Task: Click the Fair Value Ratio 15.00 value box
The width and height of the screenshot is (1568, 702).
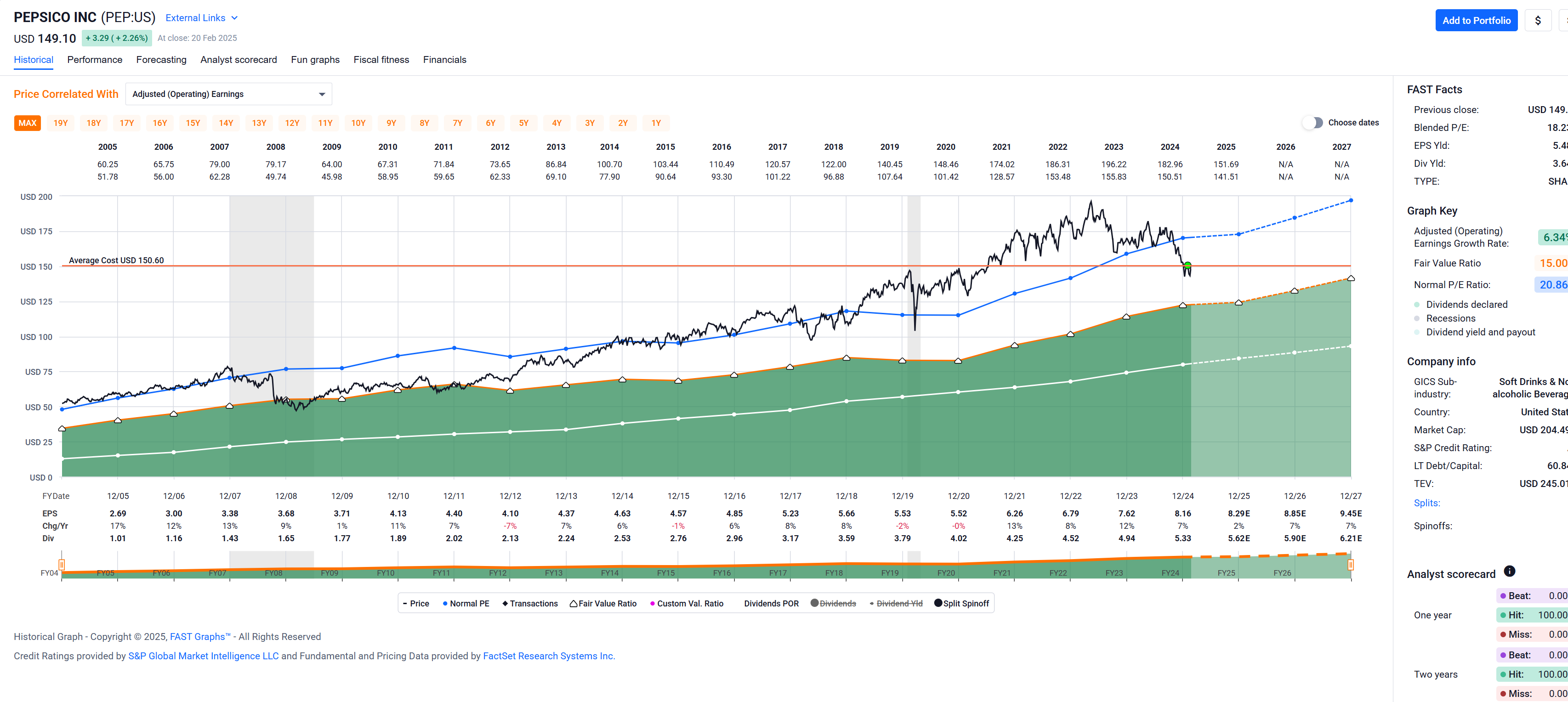Action: click(1551, 263)
